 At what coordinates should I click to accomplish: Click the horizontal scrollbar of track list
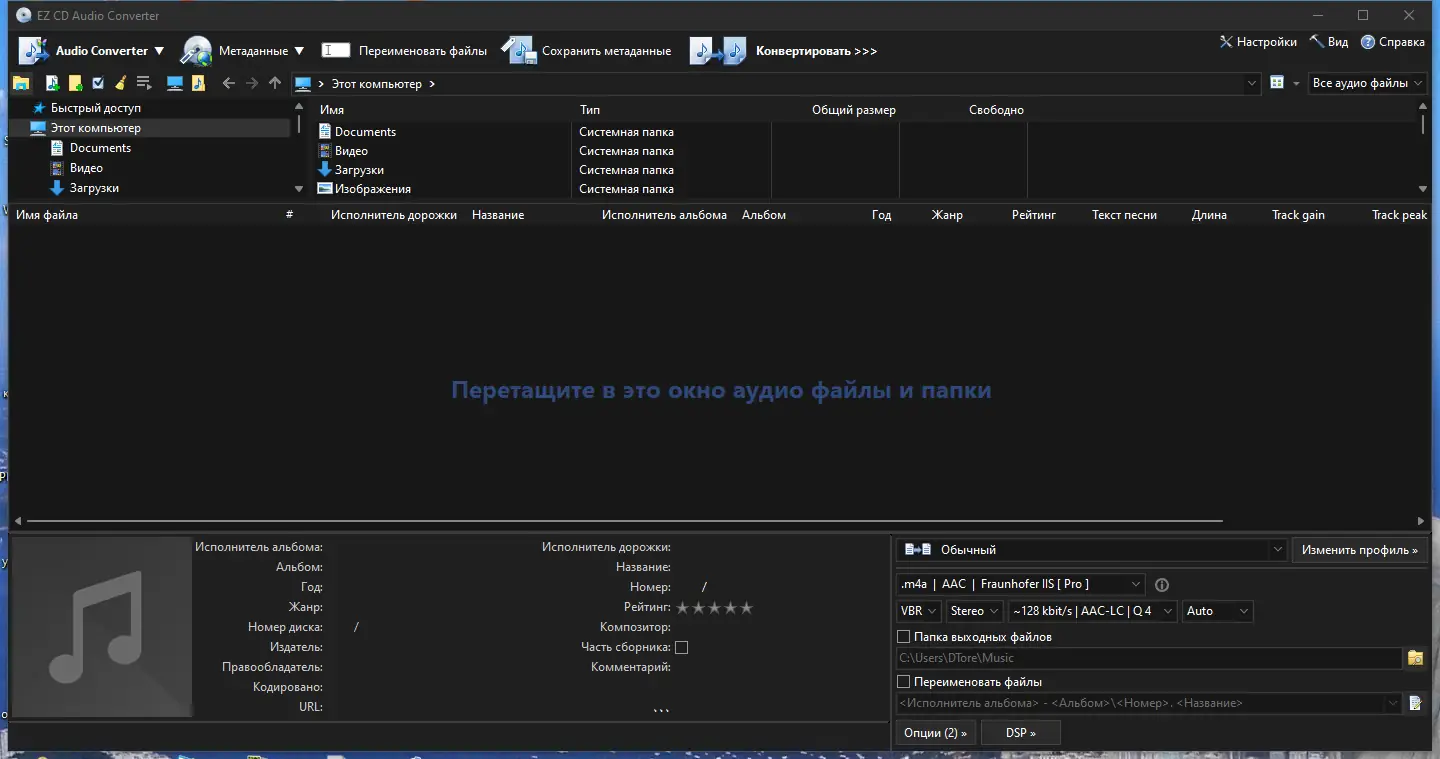(x=625, y=521)
